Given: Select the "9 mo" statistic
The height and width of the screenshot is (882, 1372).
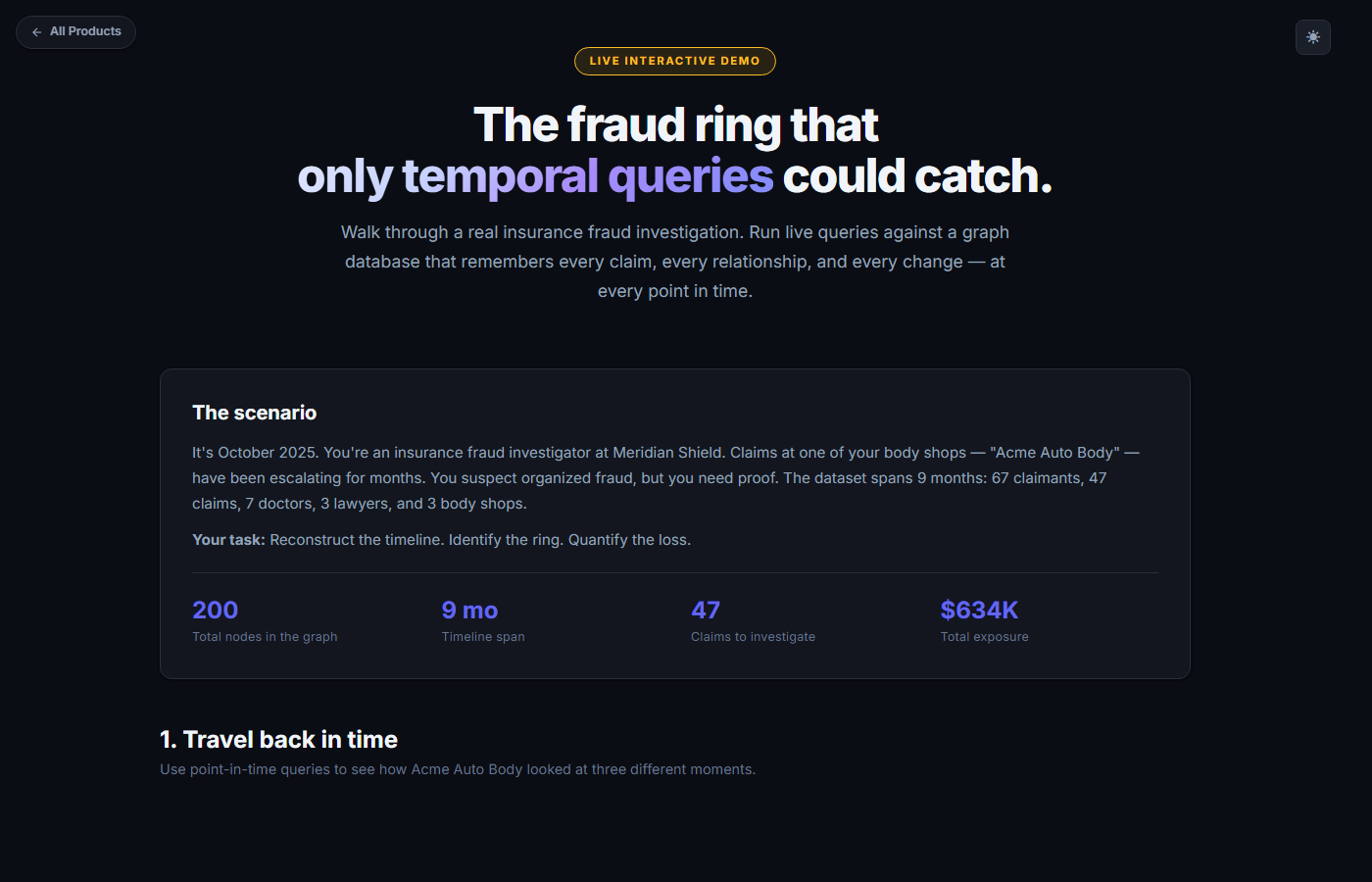Looking at the screenshot, I should tap(469, 611).
